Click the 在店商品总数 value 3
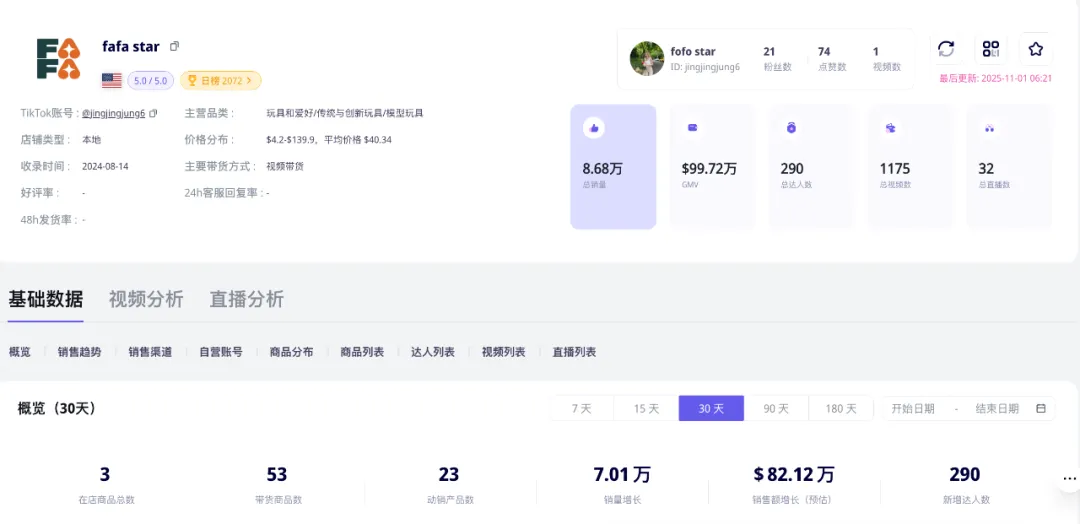Screen dimensions: 1080x524 tap(105, 474)
